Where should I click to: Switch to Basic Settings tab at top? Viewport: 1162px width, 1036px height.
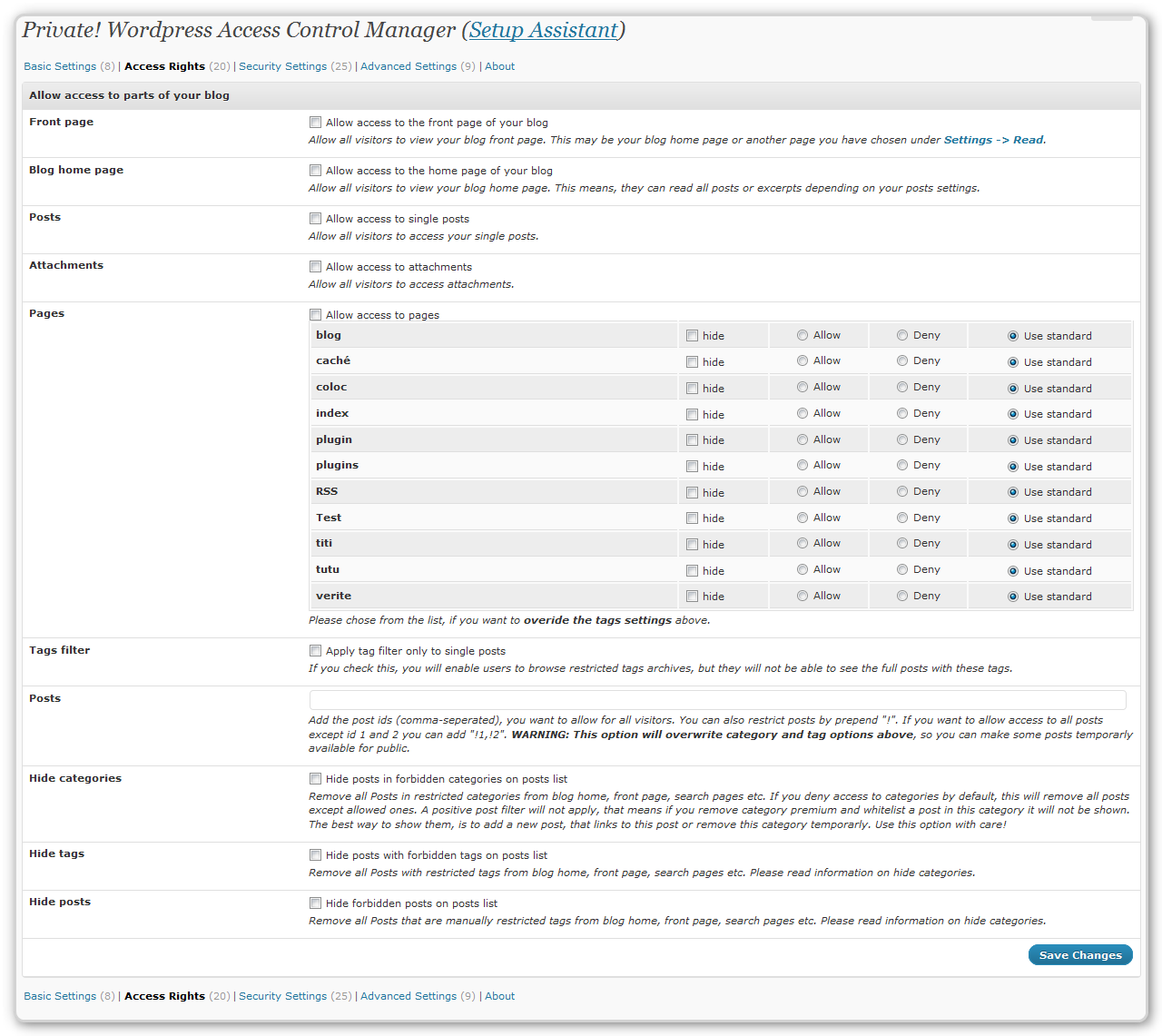coord(60,66)
